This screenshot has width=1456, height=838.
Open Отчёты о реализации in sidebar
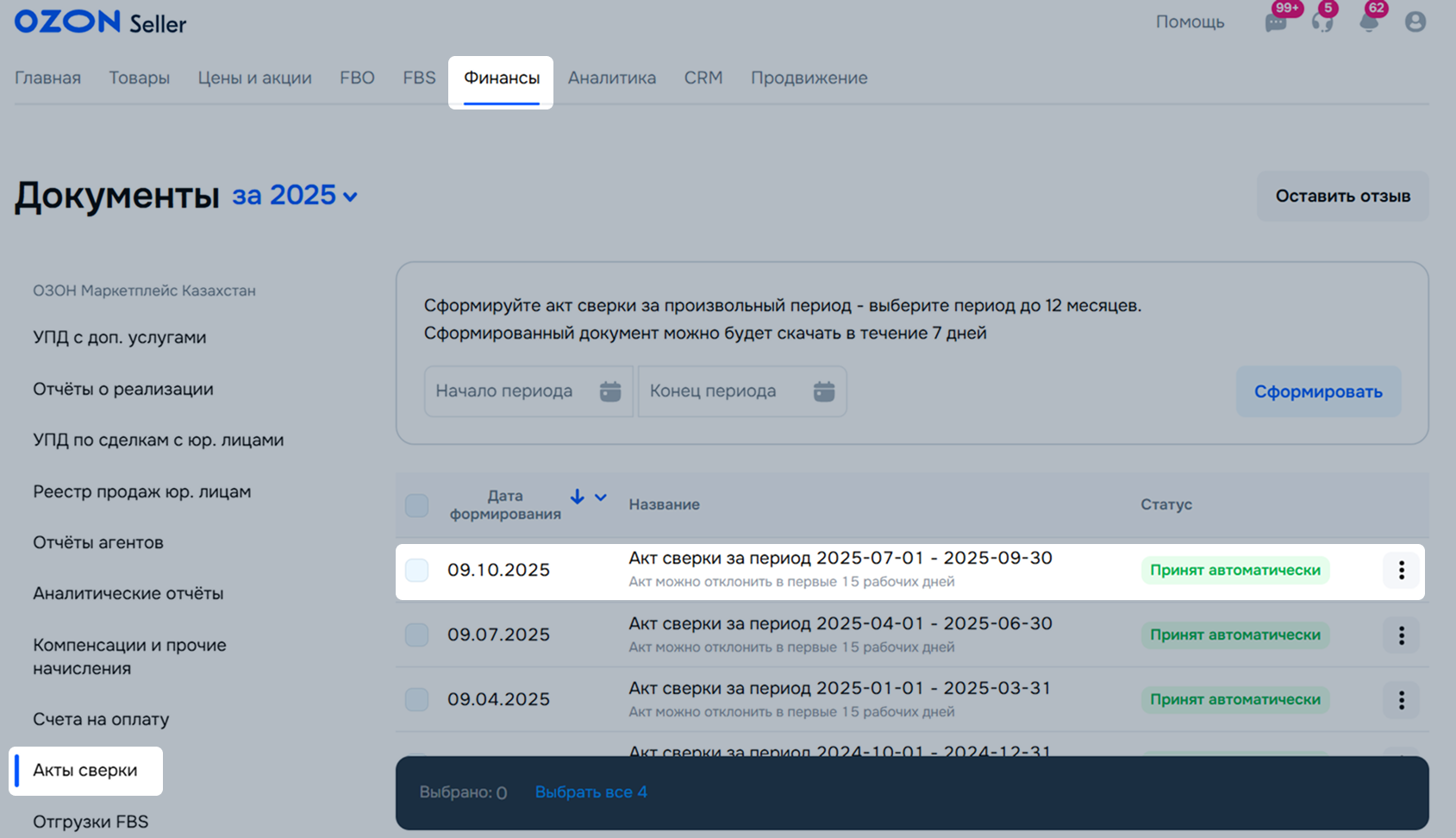[123, 389]
